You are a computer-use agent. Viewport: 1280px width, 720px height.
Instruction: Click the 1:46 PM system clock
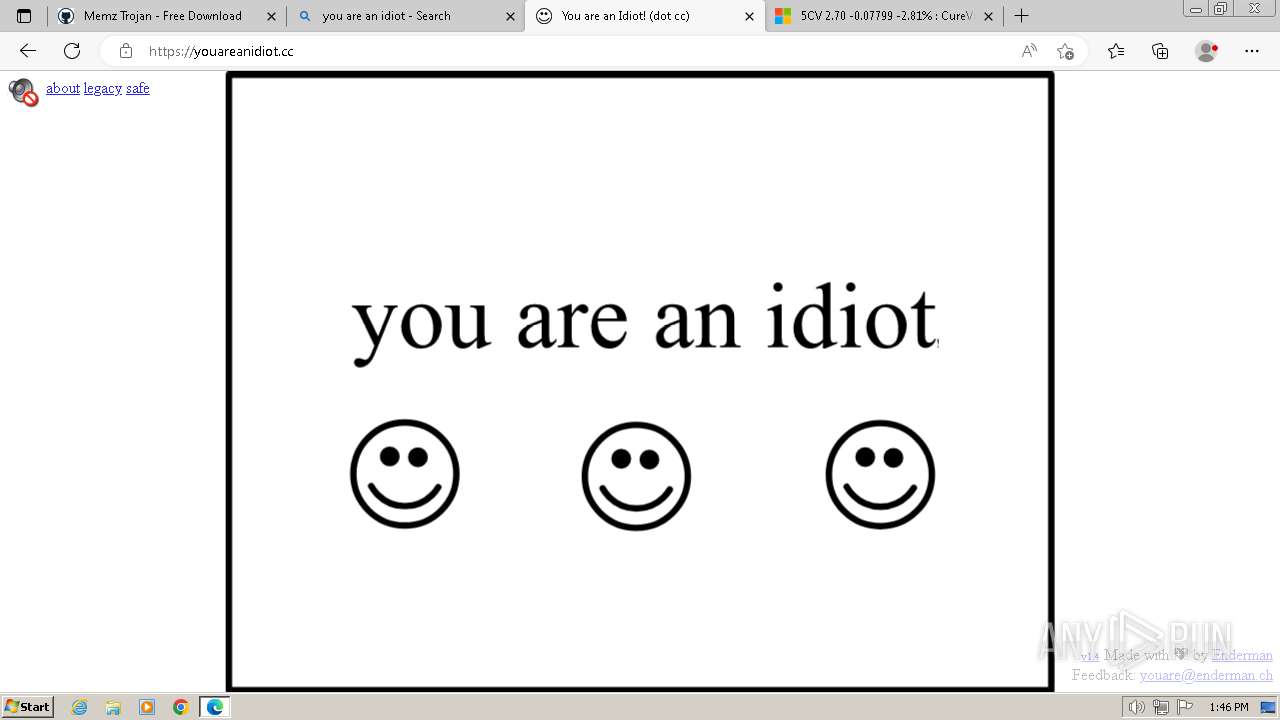1229,707
